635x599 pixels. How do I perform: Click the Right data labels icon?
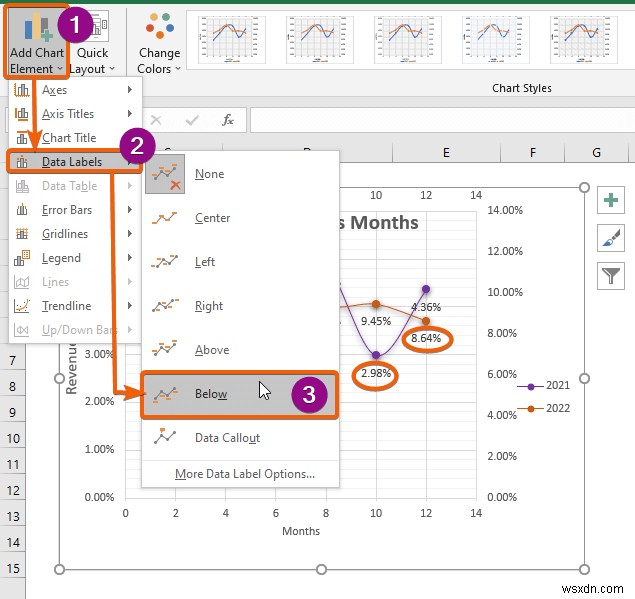click(165, 306)
